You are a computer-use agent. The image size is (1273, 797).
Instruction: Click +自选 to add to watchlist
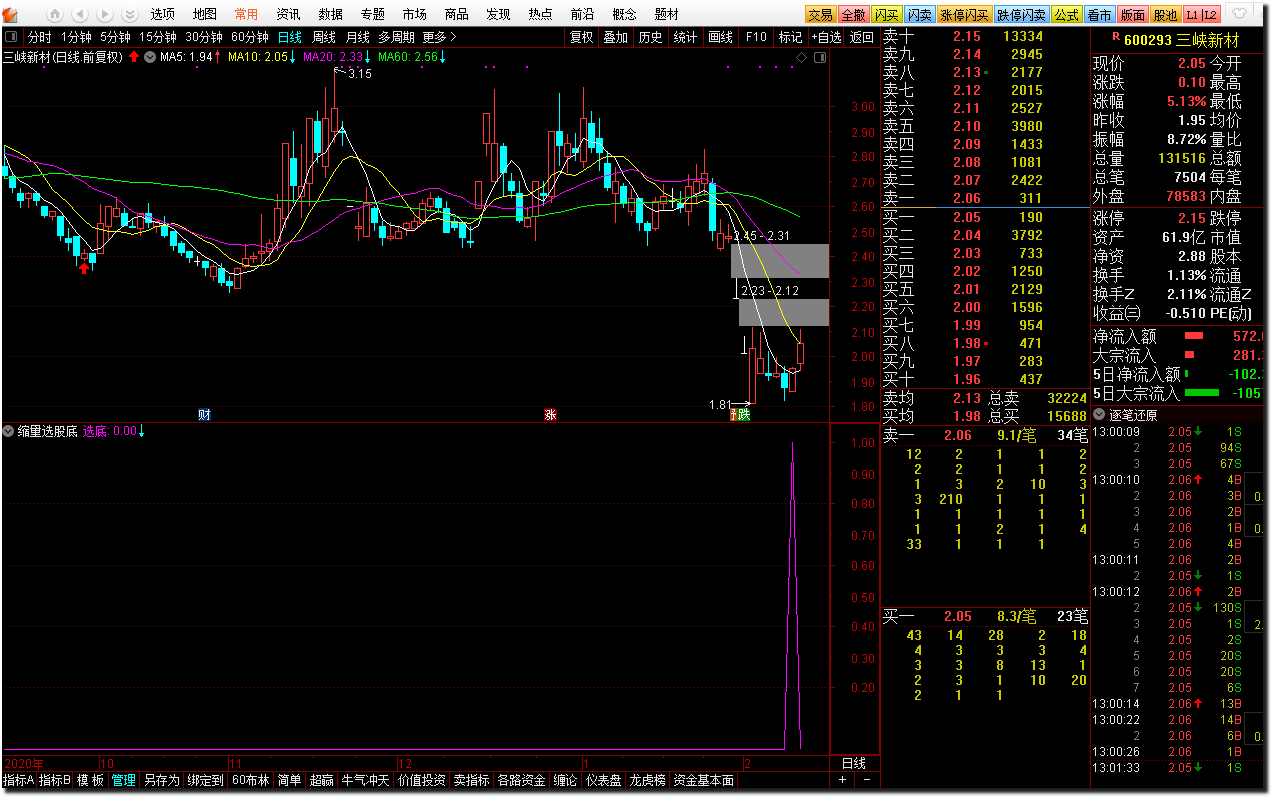(x=826, y=37)
